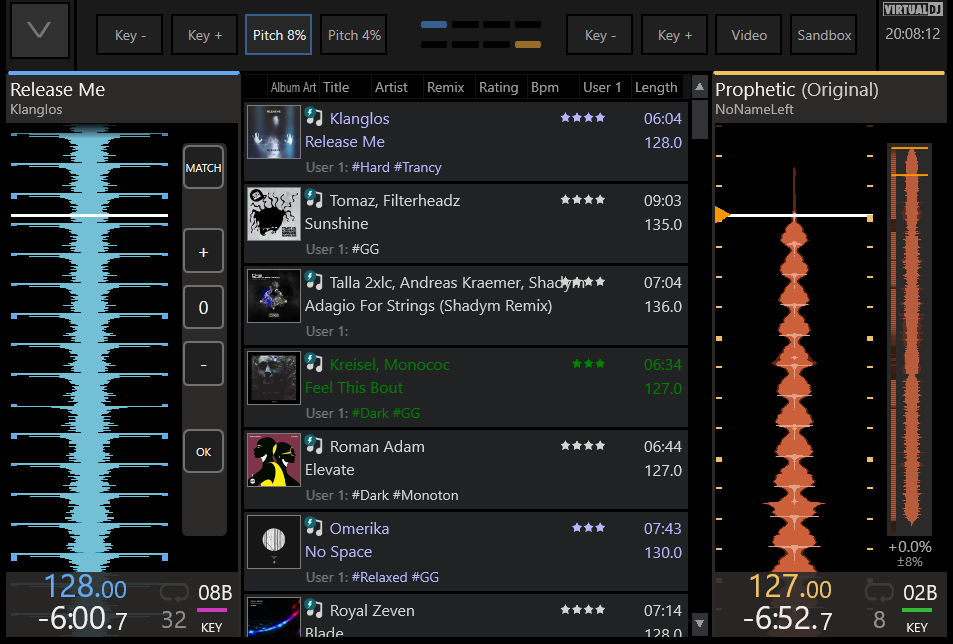Click the VirtualDJ logo
The image size is (953, 644).
913,9
